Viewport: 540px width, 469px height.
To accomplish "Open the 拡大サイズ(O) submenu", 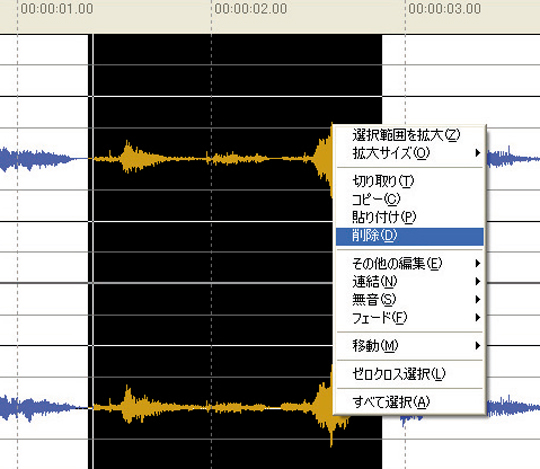I will [409, 153].
